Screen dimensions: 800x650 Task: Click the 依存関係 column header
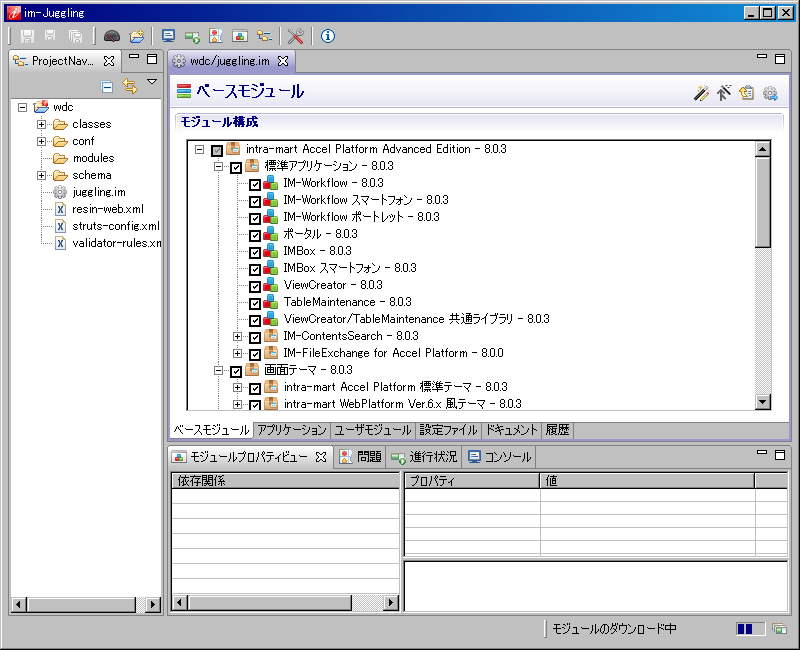point(286,481)
